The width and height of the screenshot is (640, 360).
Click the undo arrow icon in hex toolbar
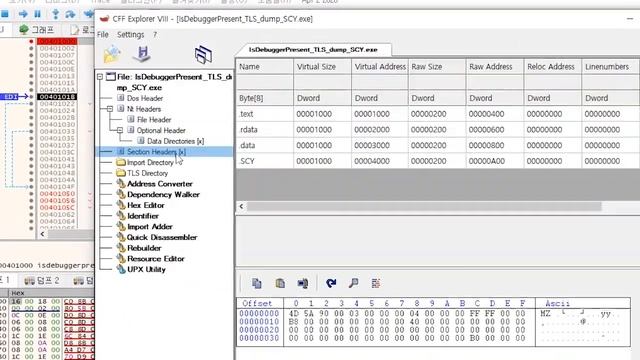click(331, 283)
